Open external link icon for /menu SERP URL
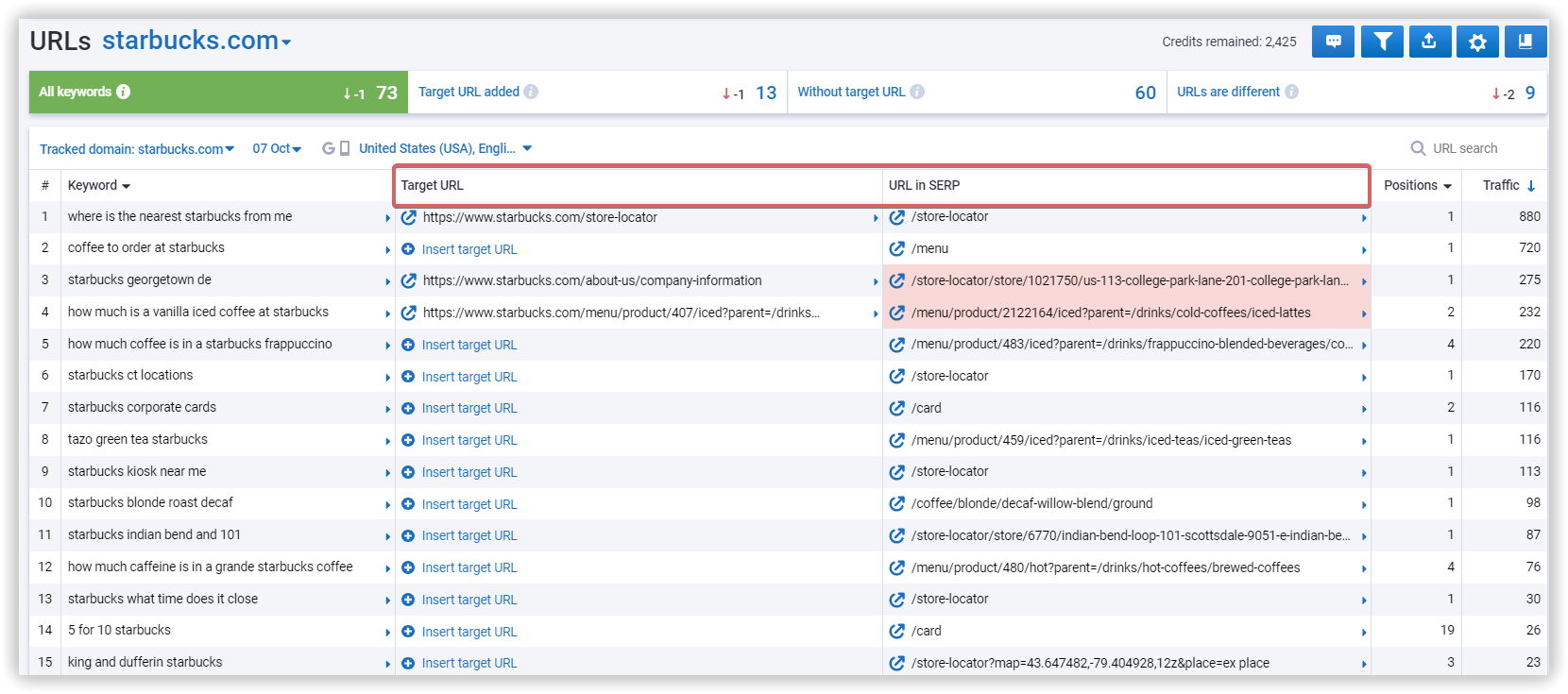 897,248
